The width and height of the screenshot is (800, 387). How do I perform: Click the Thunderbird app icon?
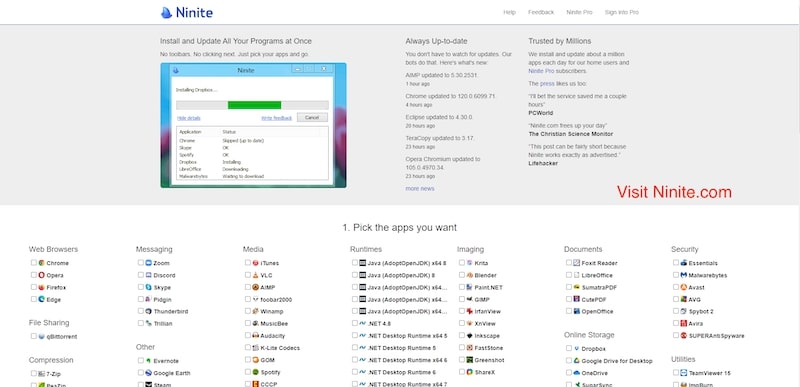tap(148, 311)
